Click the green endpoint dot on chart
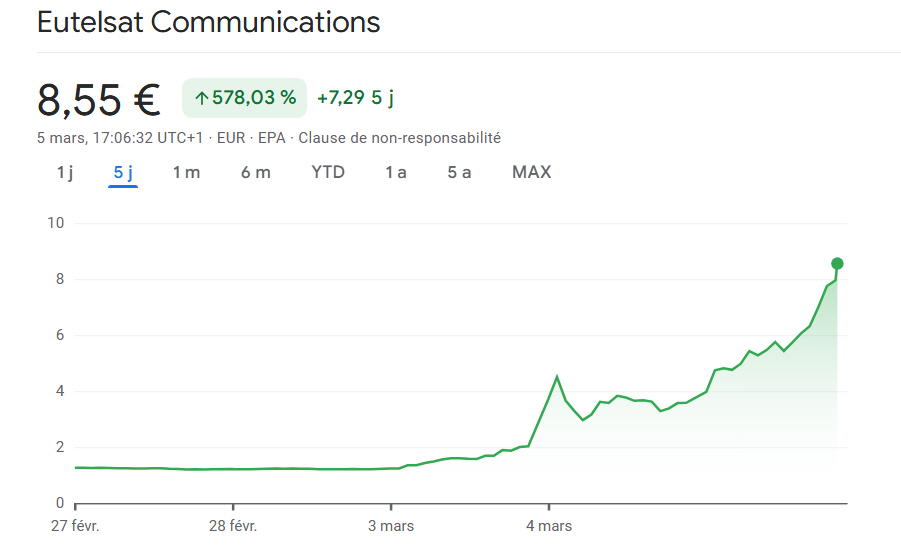Viewport: 901px width, 558px height. coord(837,264)
